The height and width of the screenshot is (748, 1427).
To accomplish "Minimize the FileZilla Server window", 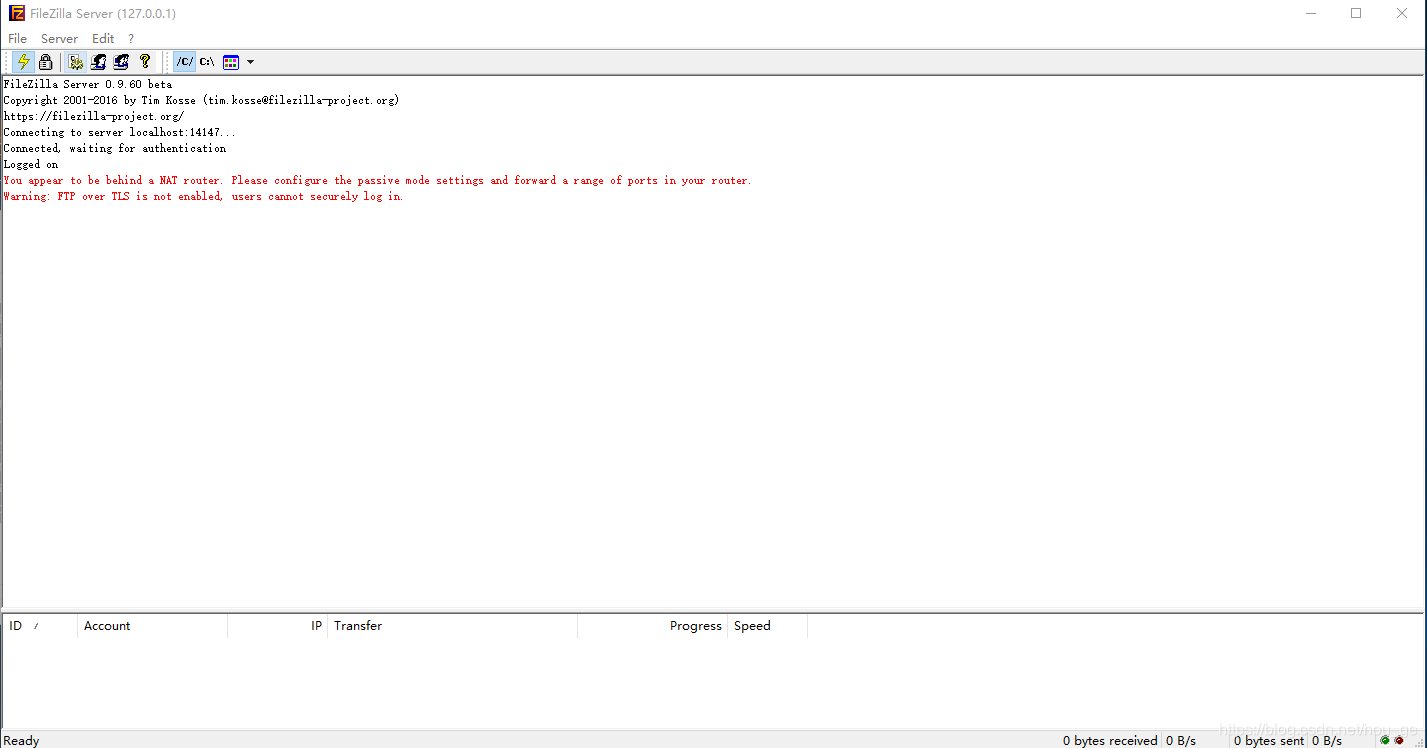I will coord(1310,13).
